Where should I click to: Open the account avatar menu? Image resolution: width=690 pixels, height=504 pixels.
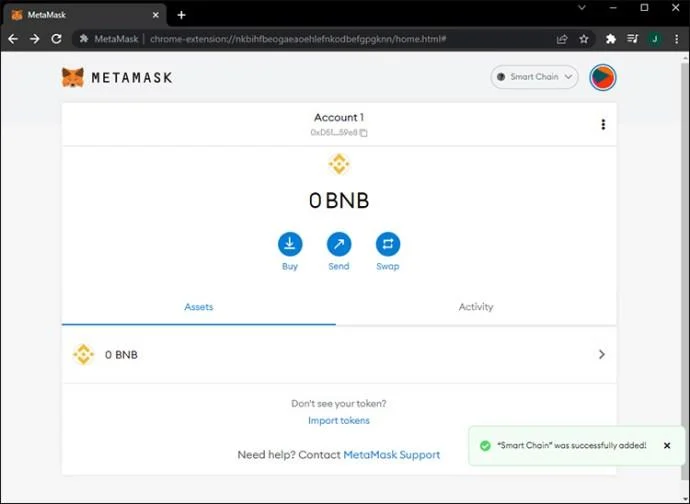[x=602, y=77]
